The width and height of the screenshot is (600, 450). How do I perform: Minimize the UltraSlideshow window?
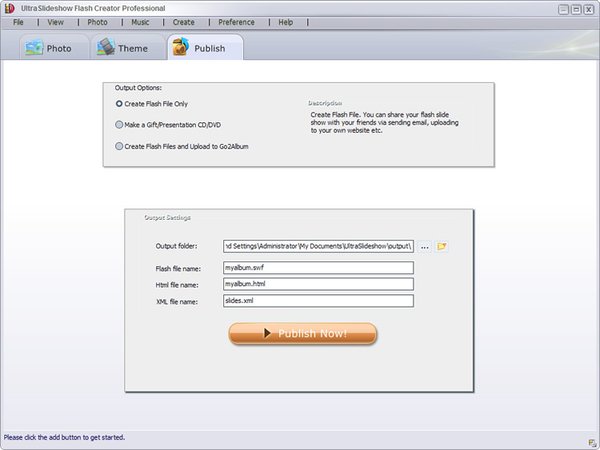563,10
